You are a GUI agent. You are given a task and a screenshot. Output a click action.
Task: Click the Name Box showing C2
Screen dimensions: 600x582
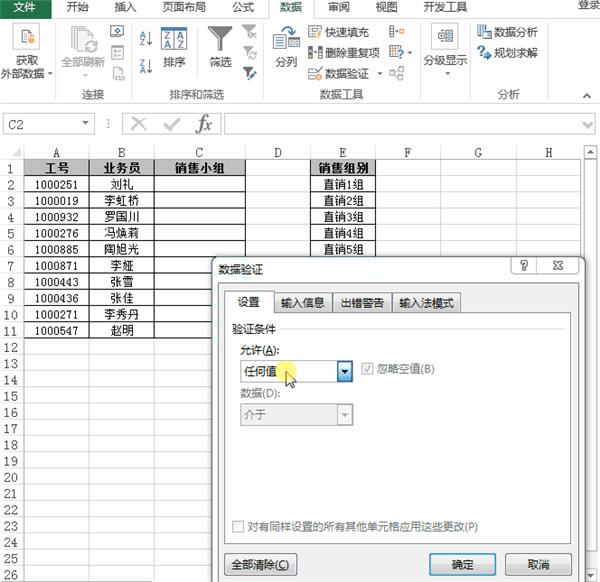pyautogui.click(x=49, y=124)
